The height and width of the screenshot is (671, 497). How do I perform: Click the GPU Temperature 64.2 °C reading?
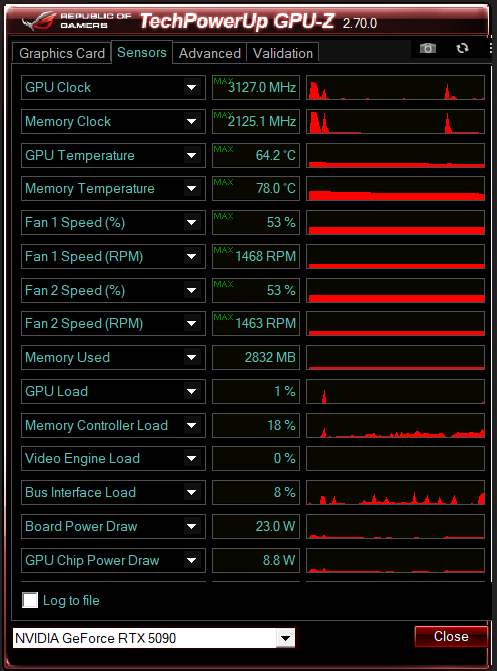pyautogui.click(x=256, y=155)
